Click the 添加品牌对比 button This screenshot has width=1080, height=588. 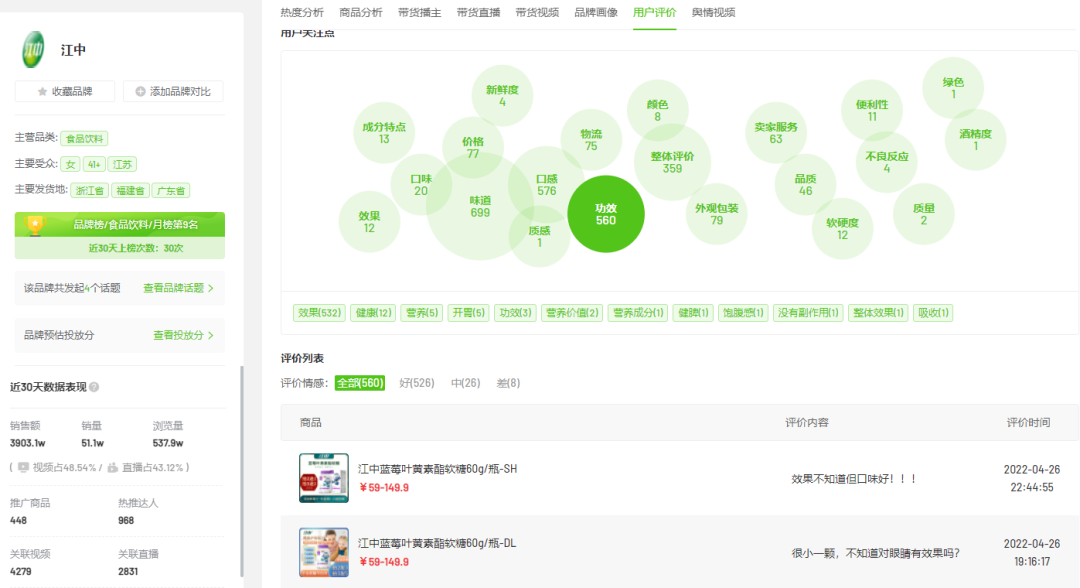tap(173, 92)
